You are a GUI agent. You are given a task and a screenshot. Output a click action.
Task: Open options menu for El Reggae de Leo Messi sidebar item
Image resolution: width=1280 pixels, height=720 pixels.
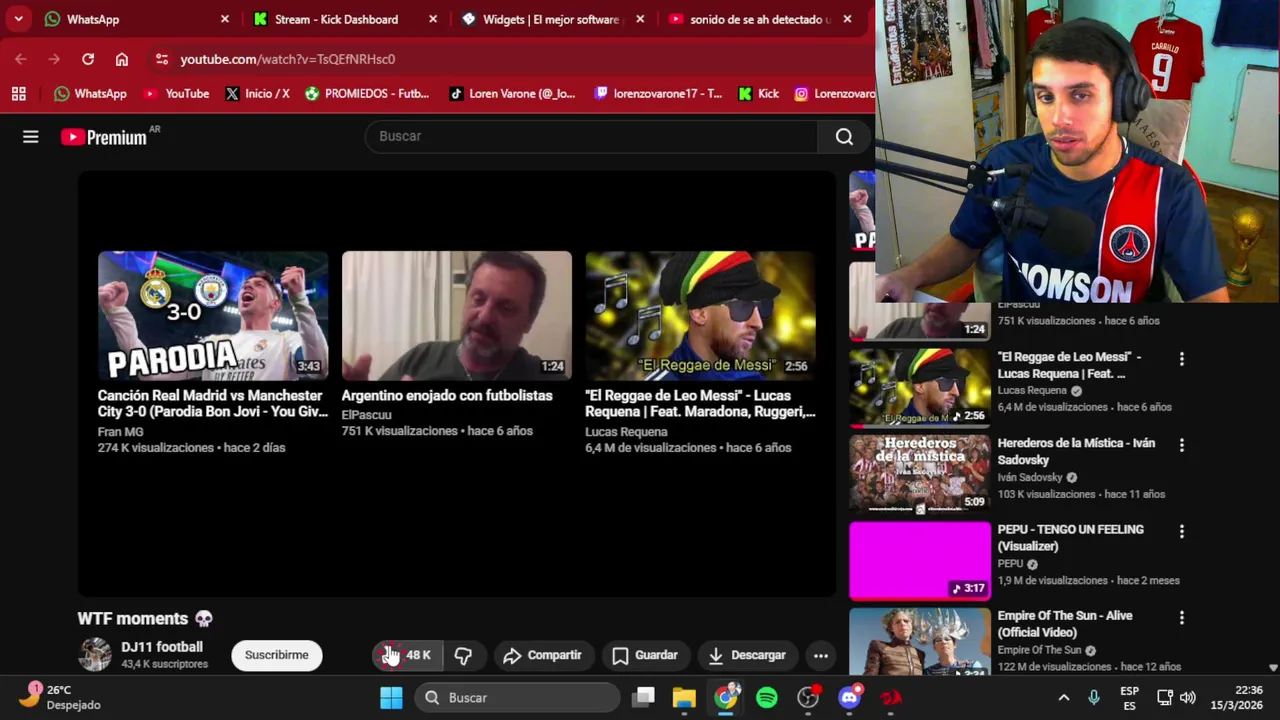(x=1181, y=358)
